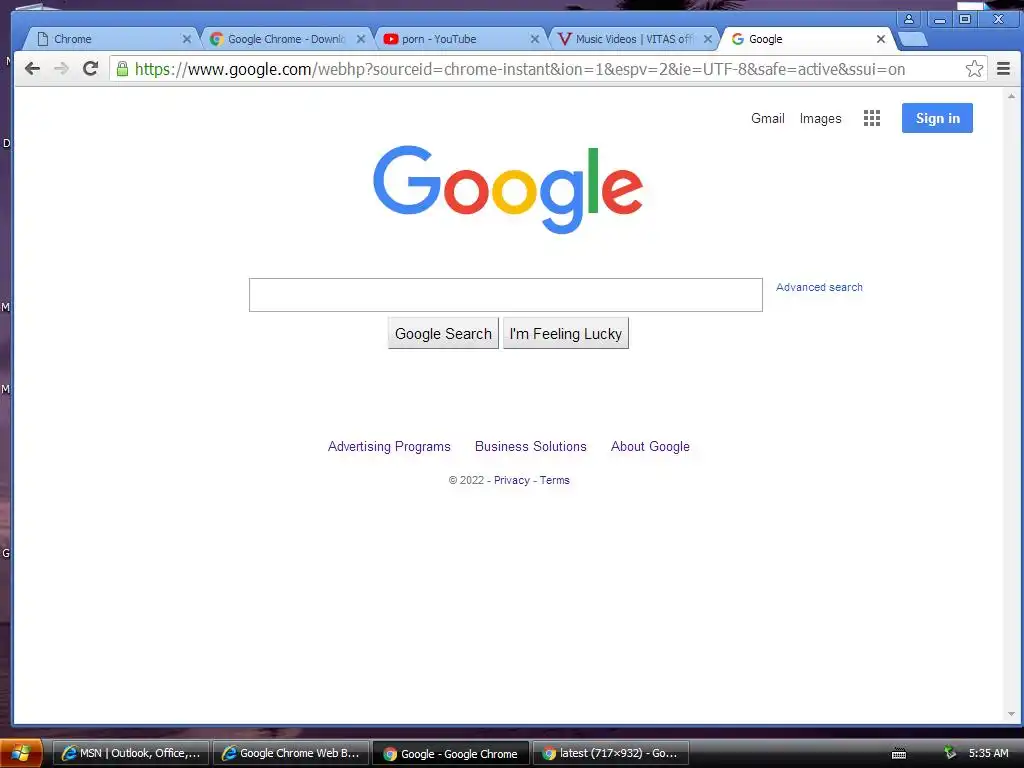This screenshot has height=768, width=1024.
Task: Click the blue Sign in button
Action: pos(937,118)
